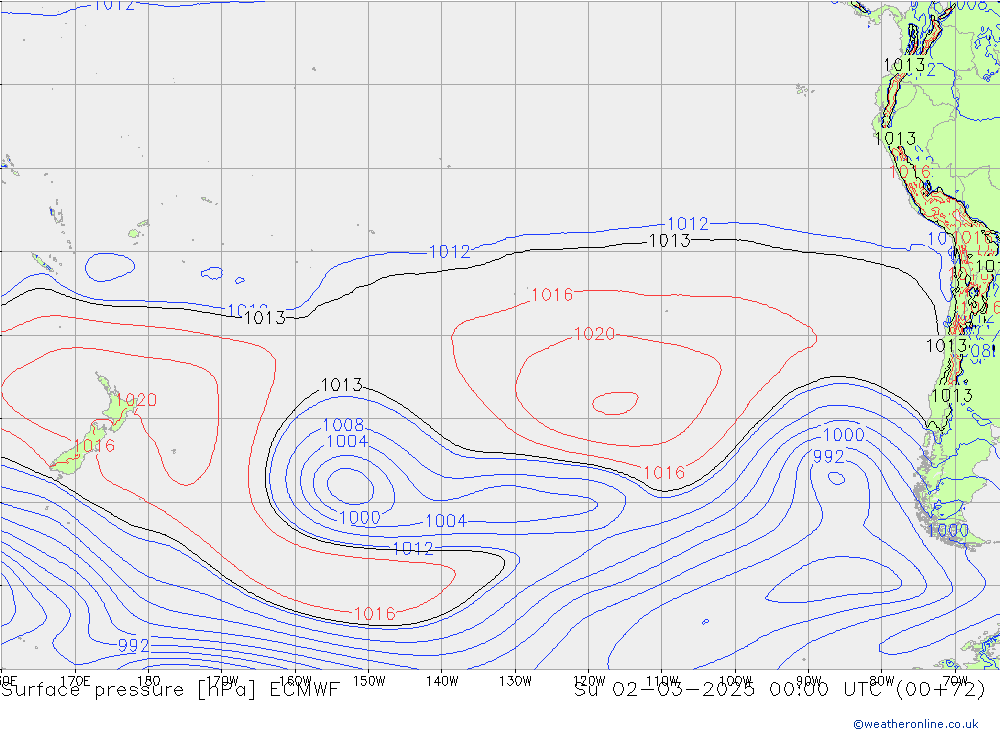Click the 1016 label above the 1020 Pacific isobar
Screen dimensions: 1000x733
[x=552, y=295]
